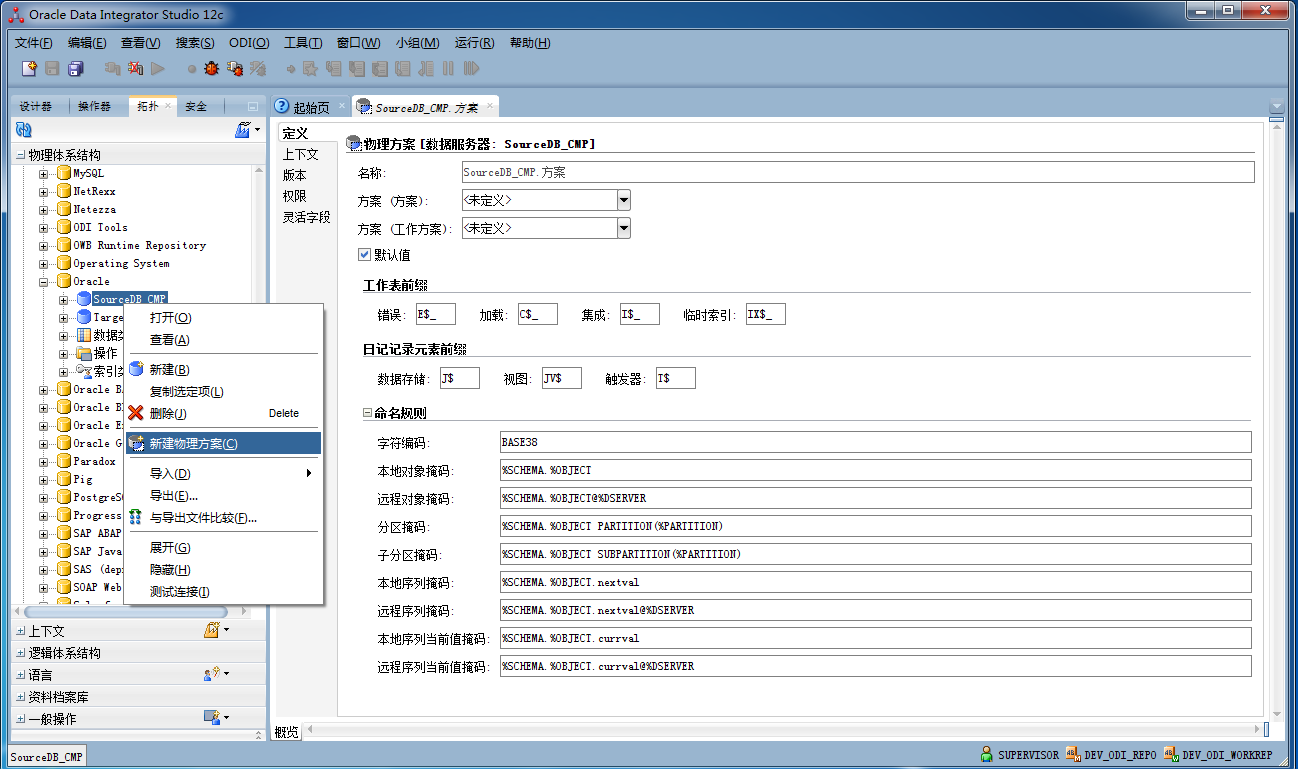Expand the 逻辑体系结构 accordion panel
The image size is (1298, 769).
click(21, 653)
